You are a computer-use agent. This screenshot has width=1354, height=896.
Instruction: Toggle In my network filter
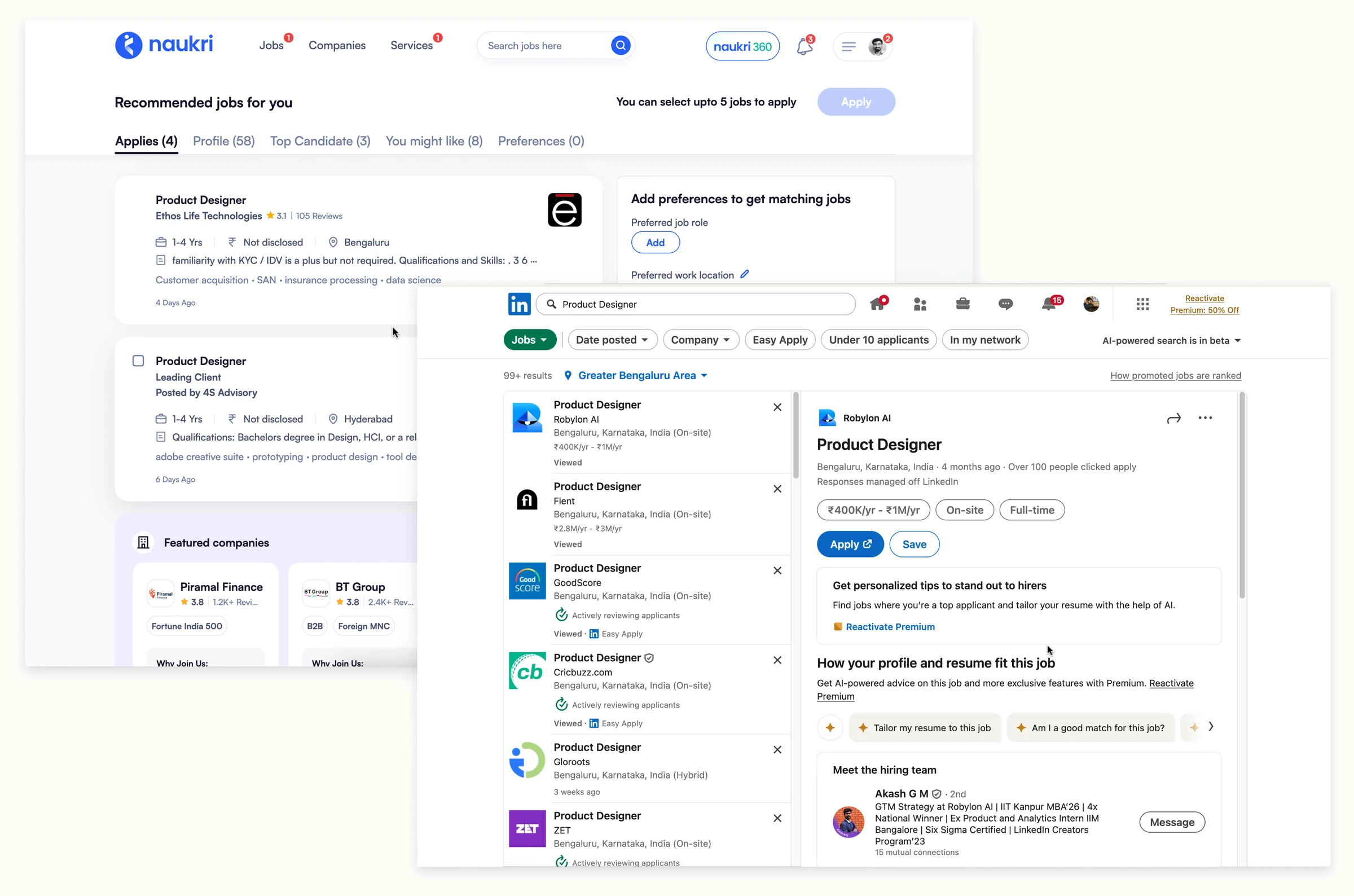pos(984,340)
